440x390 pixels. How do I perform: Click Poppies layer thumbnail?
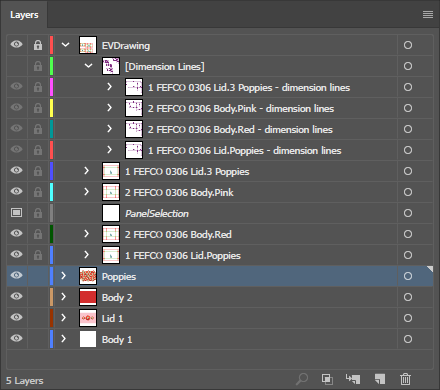pyautogui.click(x=88, y=276)
